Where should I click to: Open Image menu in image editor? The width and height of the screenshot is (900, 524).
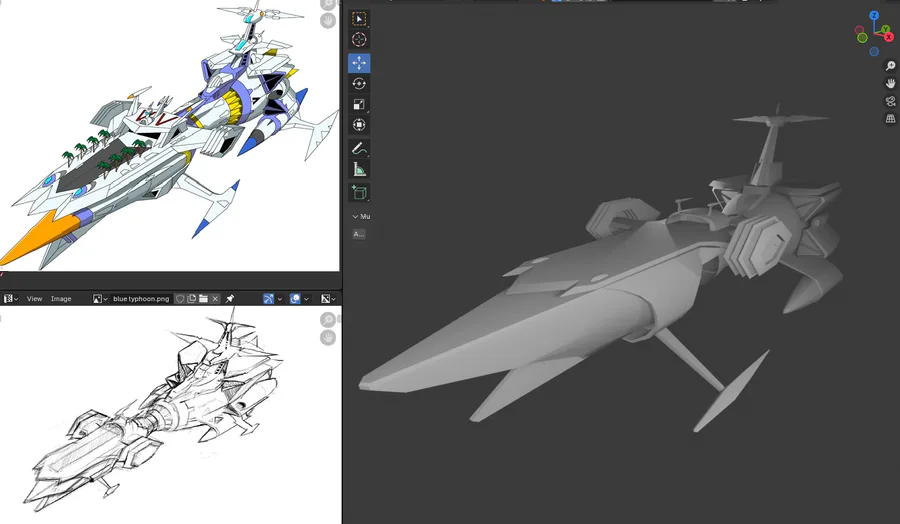(61, 298)
